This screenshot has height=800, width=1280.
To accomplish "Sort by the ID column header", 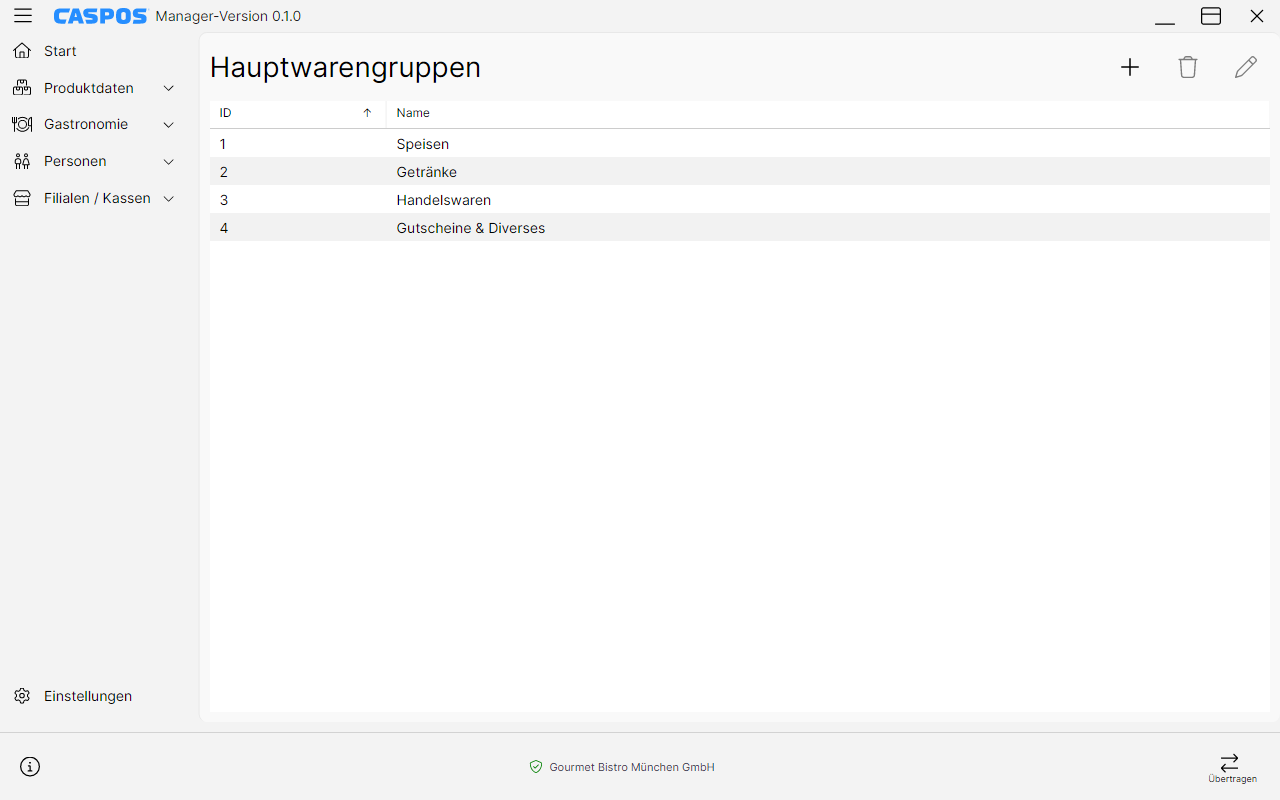I will [298, 113].
